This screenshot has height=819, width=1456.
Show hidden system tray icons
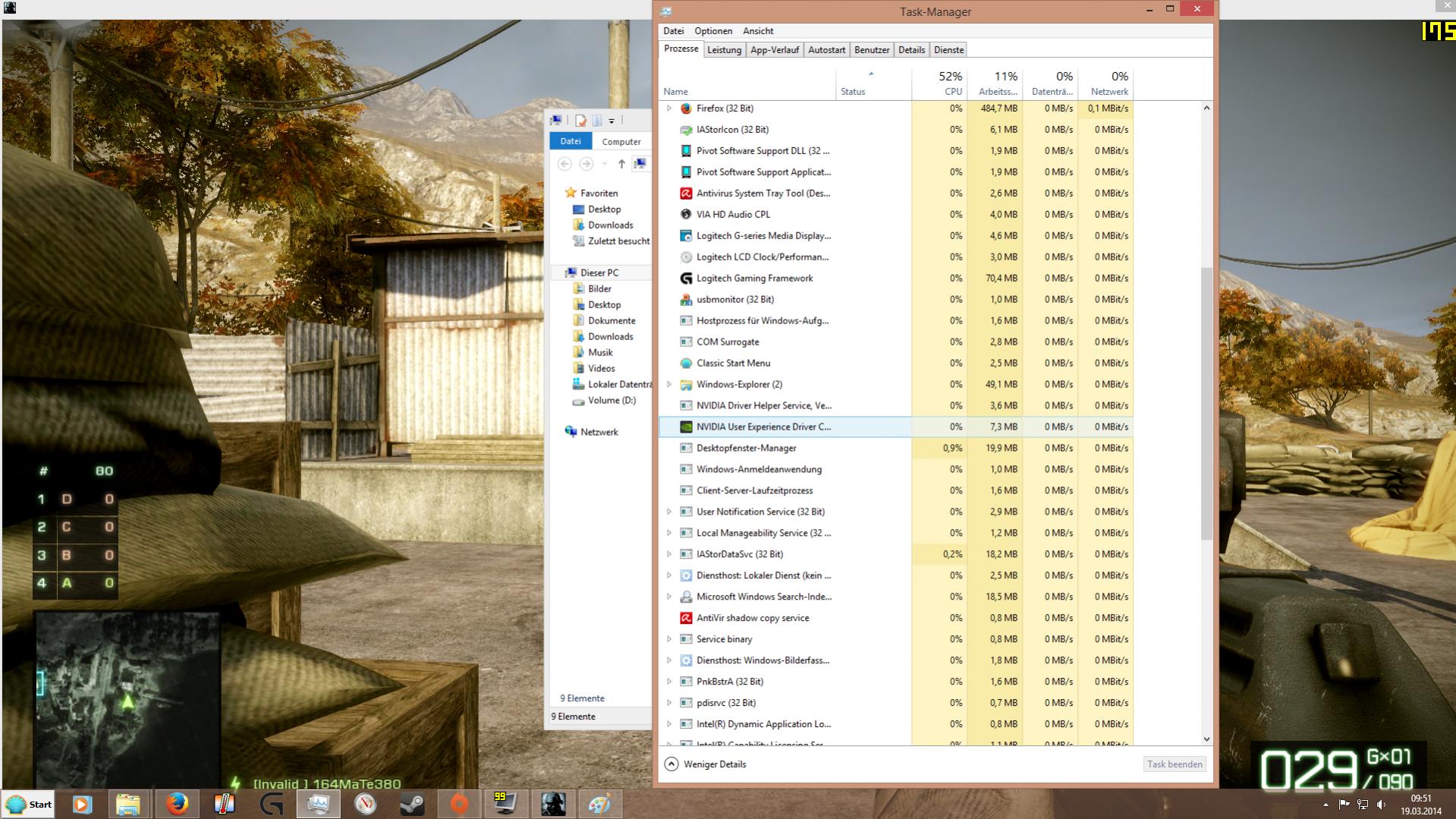[1325, 805]
